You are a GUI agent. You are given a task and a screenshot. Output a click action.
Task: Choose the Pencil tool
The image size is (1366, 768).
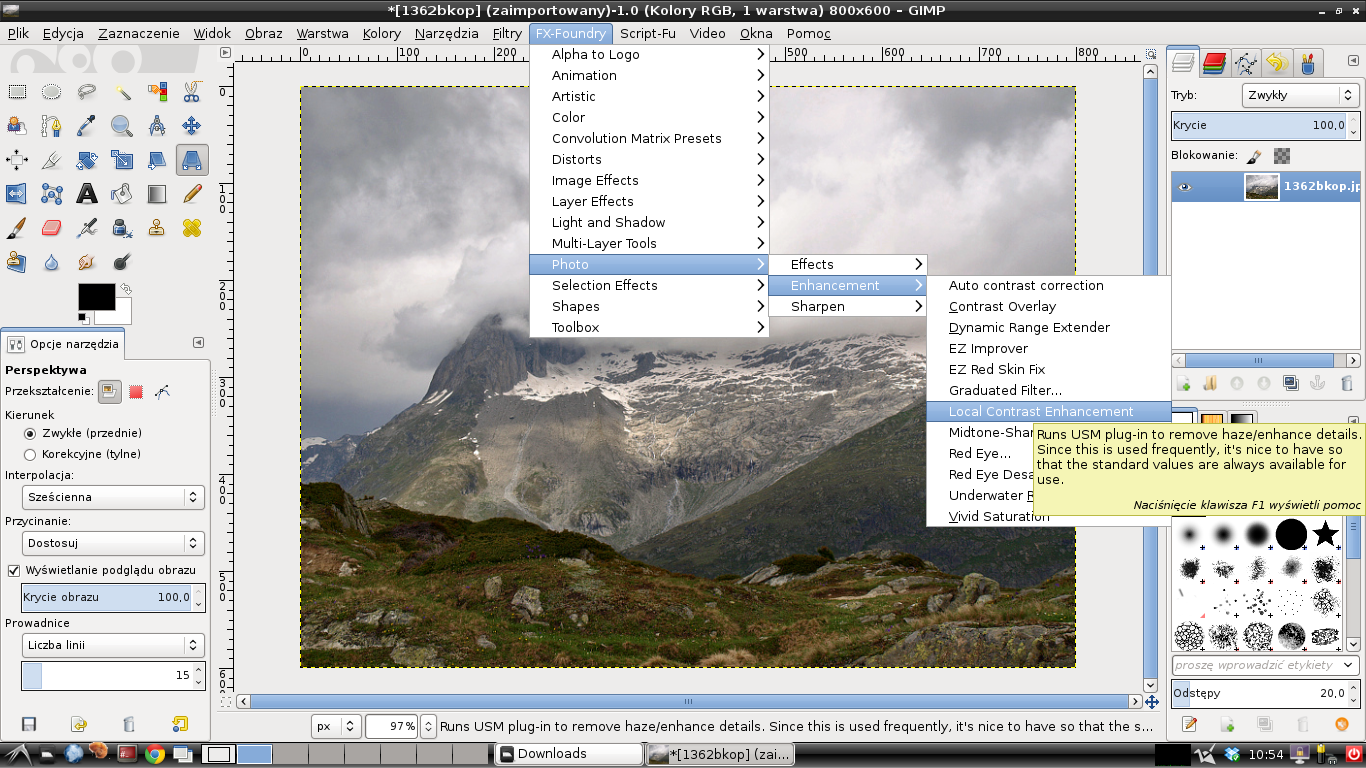tap(192, 194)
